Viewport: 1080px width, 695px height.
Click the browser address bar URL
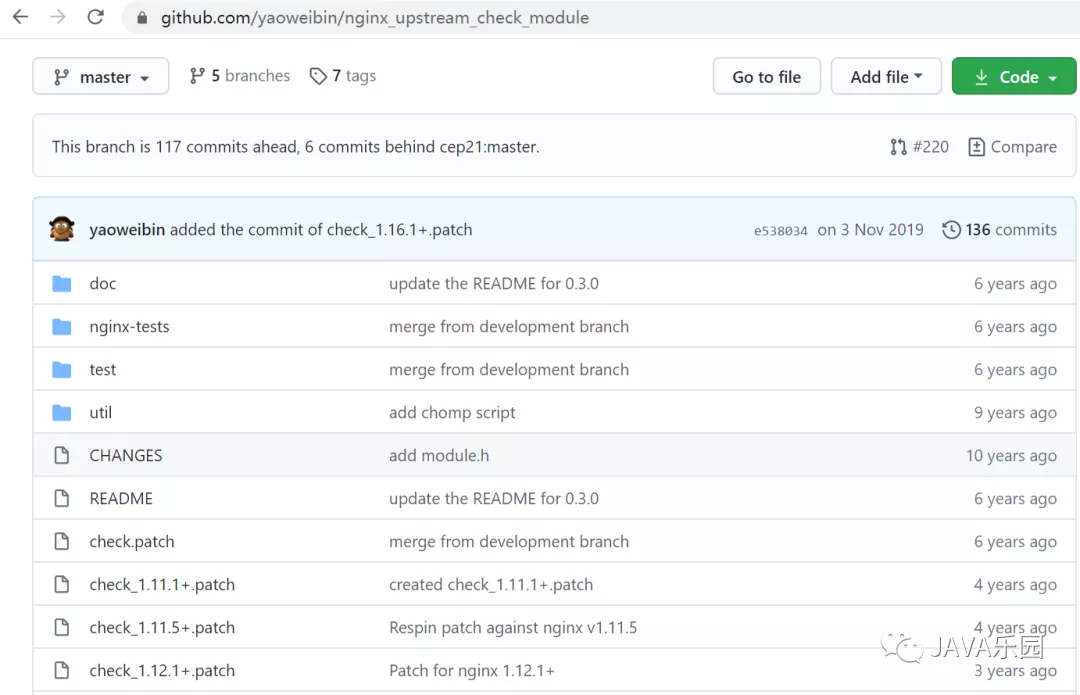coord(375,18)
